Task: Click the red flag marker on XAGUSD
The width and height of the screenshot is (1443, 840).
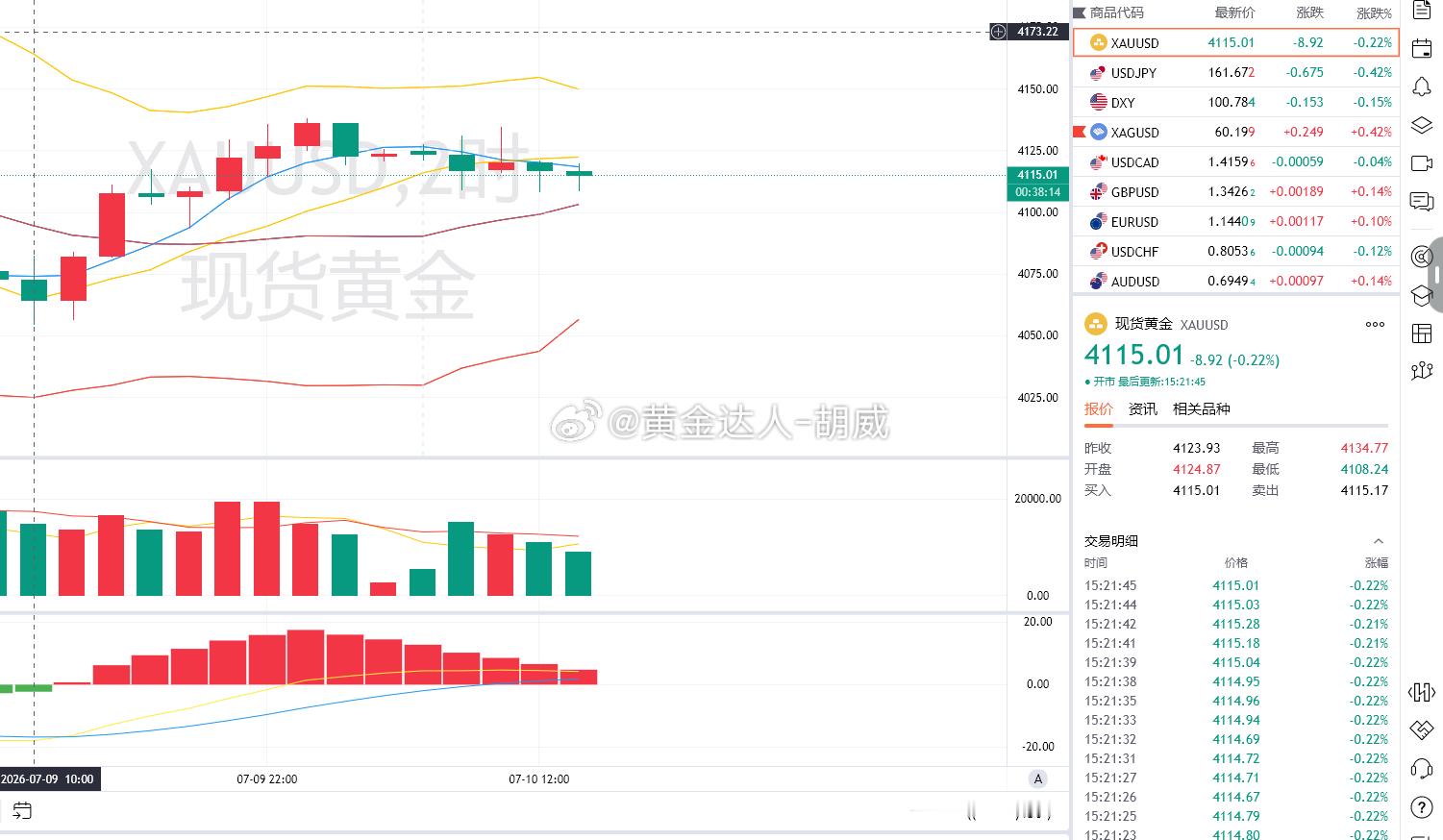Action: (1079, 132)
